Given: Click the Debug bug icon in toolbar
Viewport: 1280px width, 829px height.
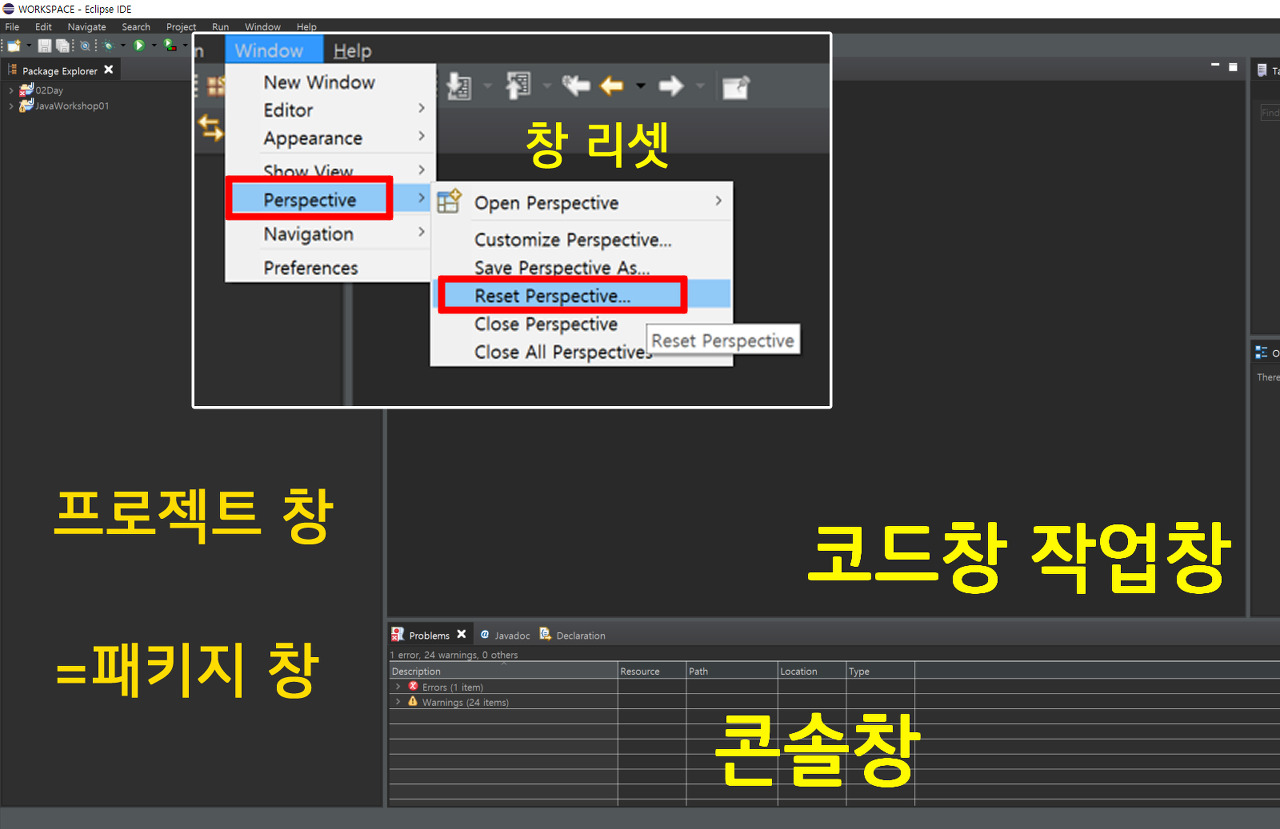Looking at the screenshot, I should pos(108,45).
